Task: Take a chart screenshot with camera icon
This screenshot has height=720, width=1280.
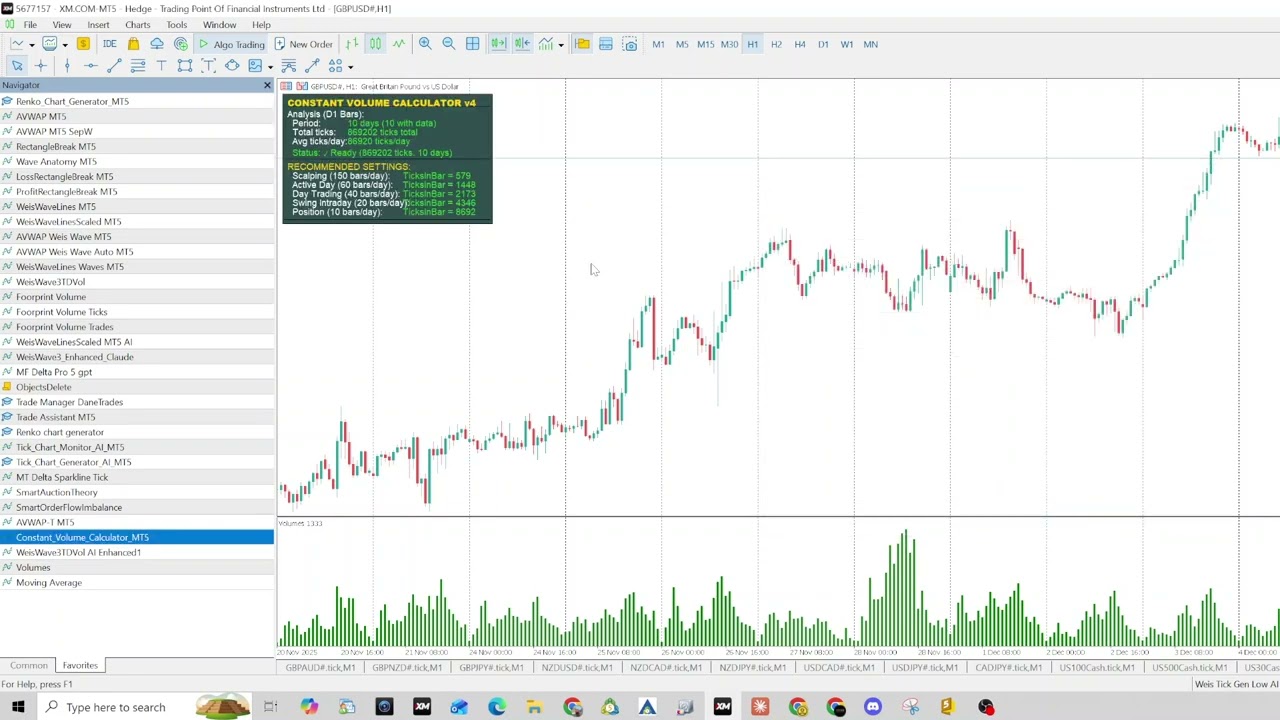Action: click(x=630, y=44)
